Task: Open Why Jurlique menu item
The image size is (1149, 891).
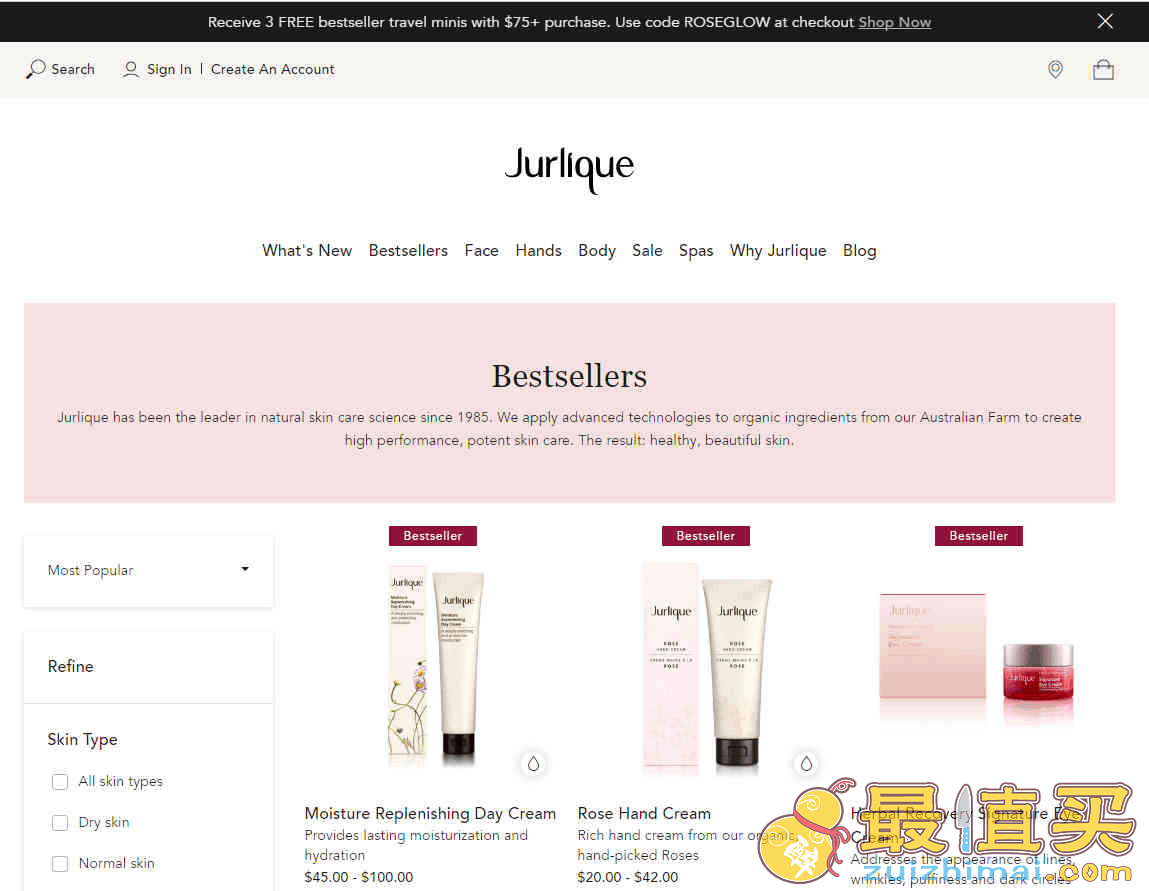Action: [778, 251]
